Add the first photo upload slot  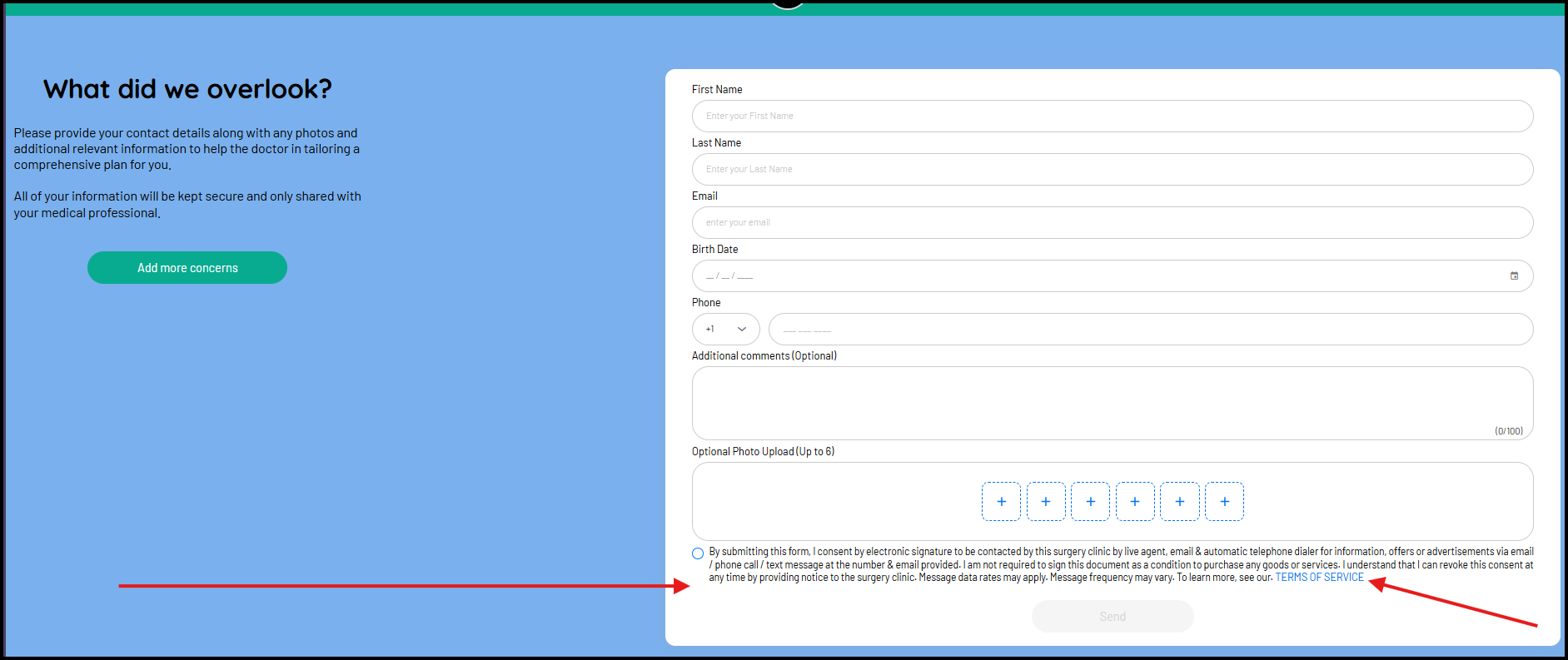click(1001, 502)
